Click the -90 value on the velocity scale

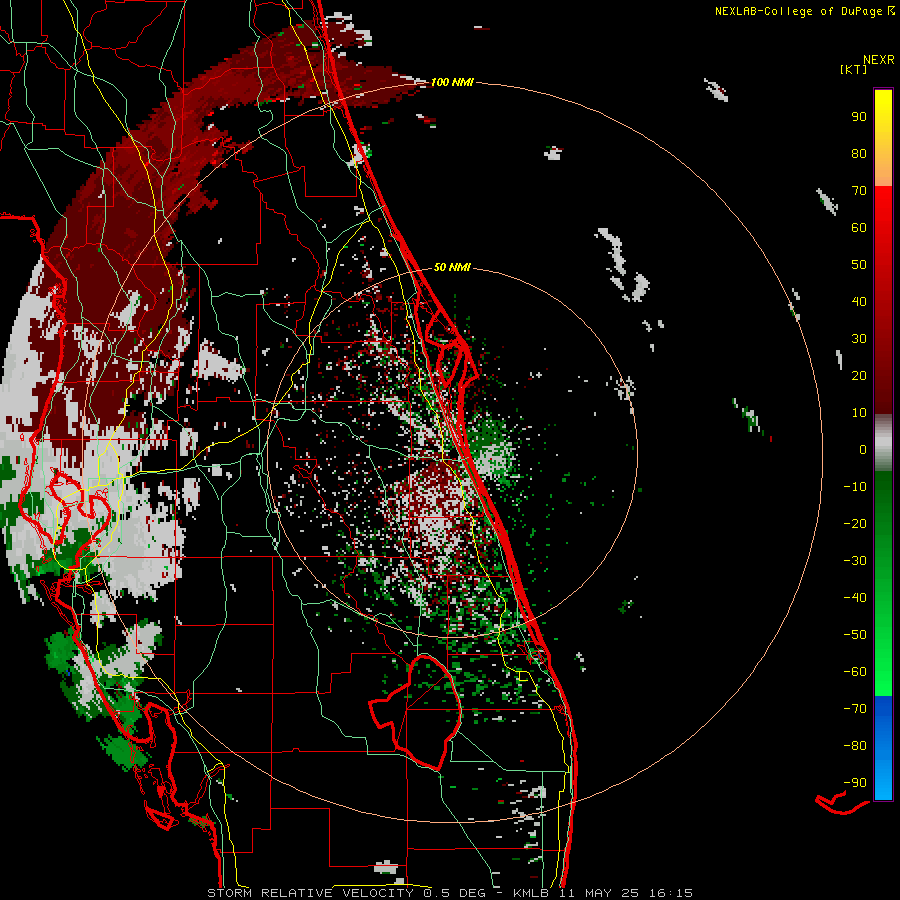coord(855,782)
